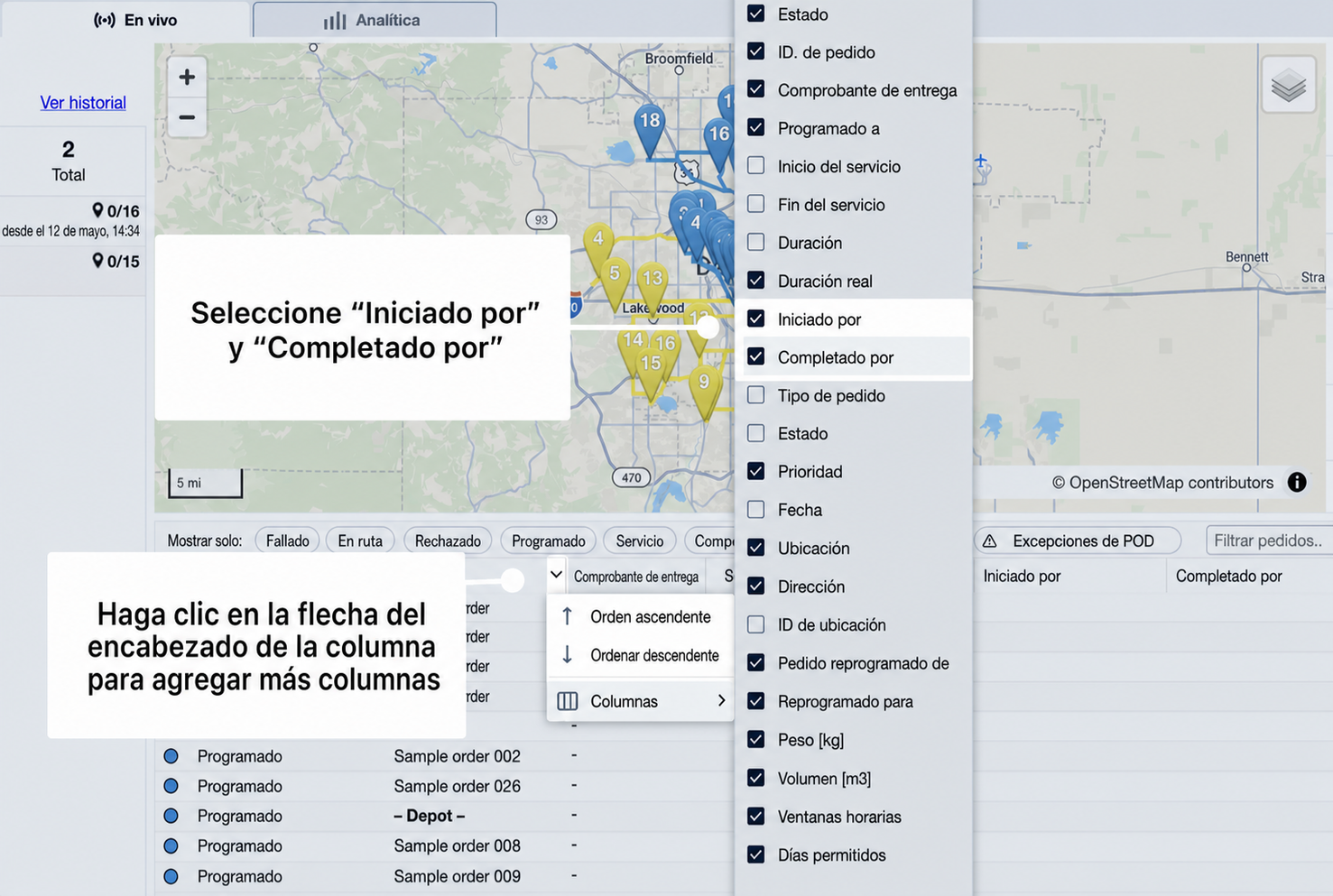Click the 0/16 route stops counter
Image resolution: width=1333 pixels, height=896 pixels.
[x=116, y=211]
